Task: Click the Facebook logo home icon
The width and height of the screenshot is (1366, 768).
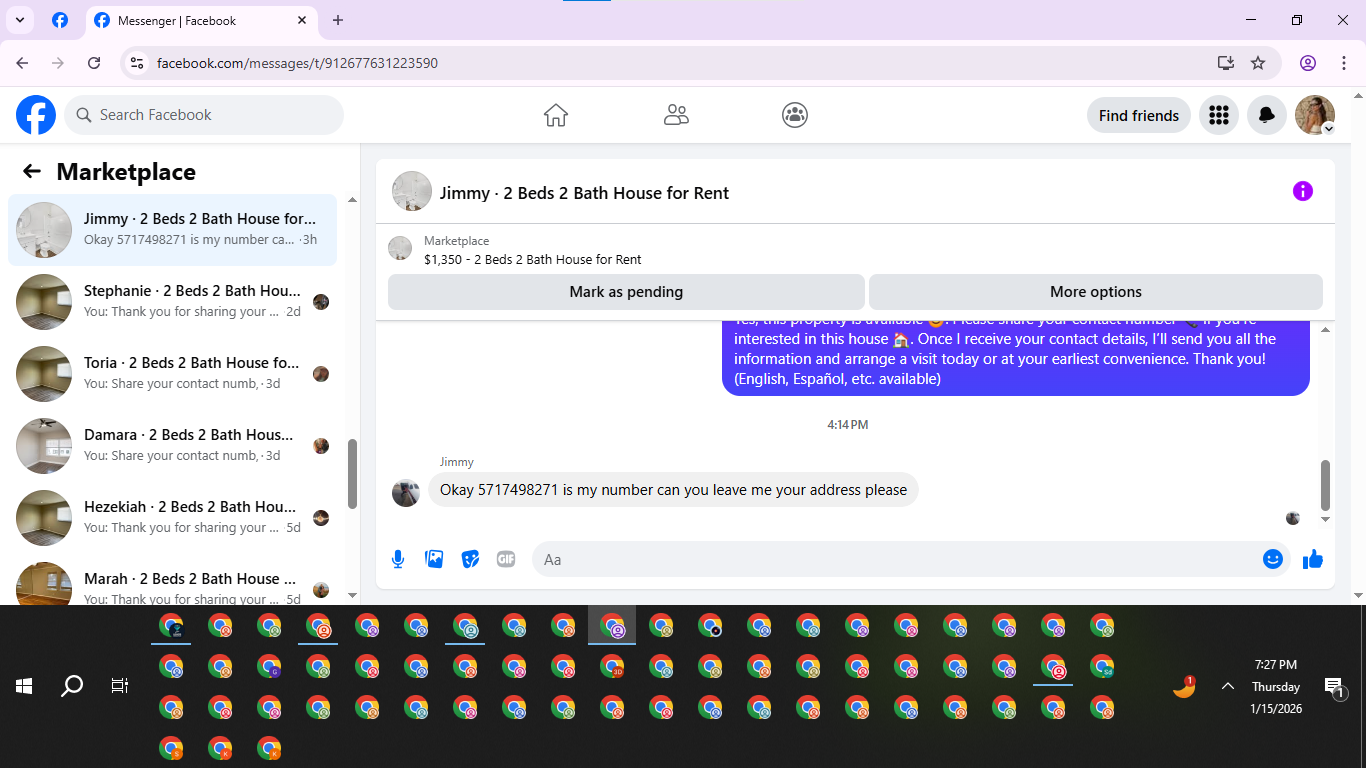Action: point(36,115)
